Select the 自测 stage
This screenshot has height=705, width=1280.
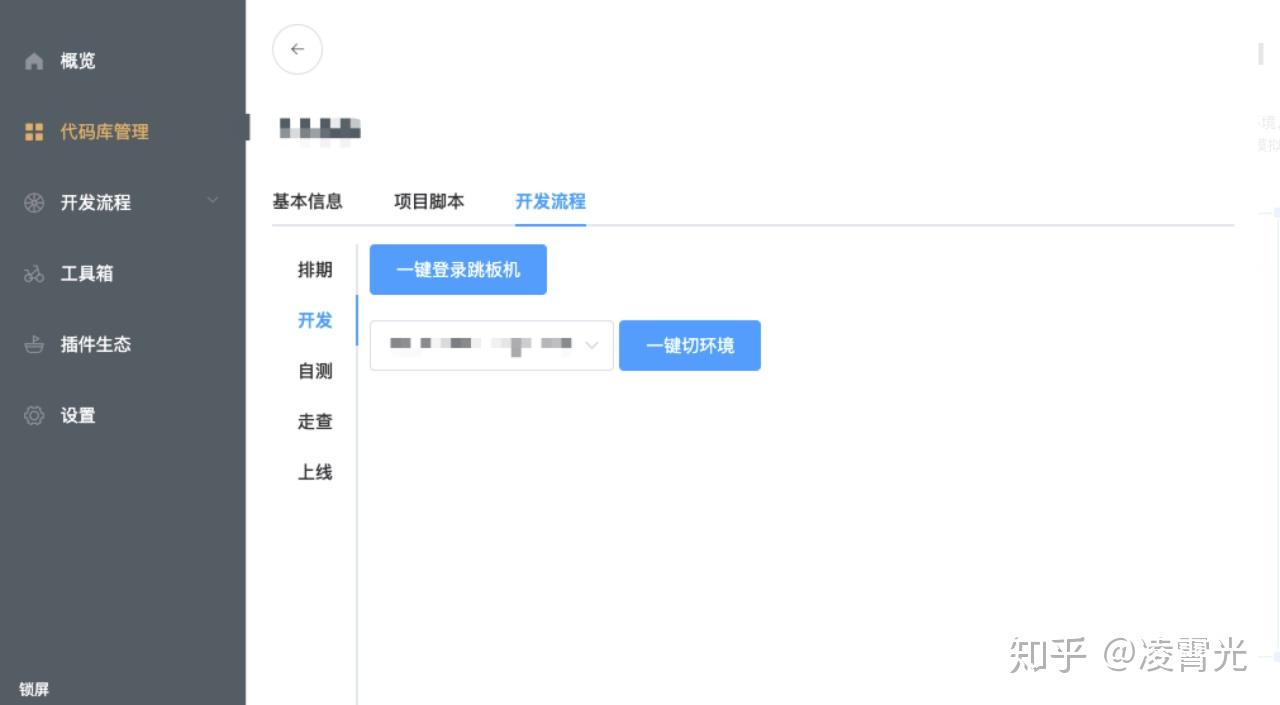[315, 370]
